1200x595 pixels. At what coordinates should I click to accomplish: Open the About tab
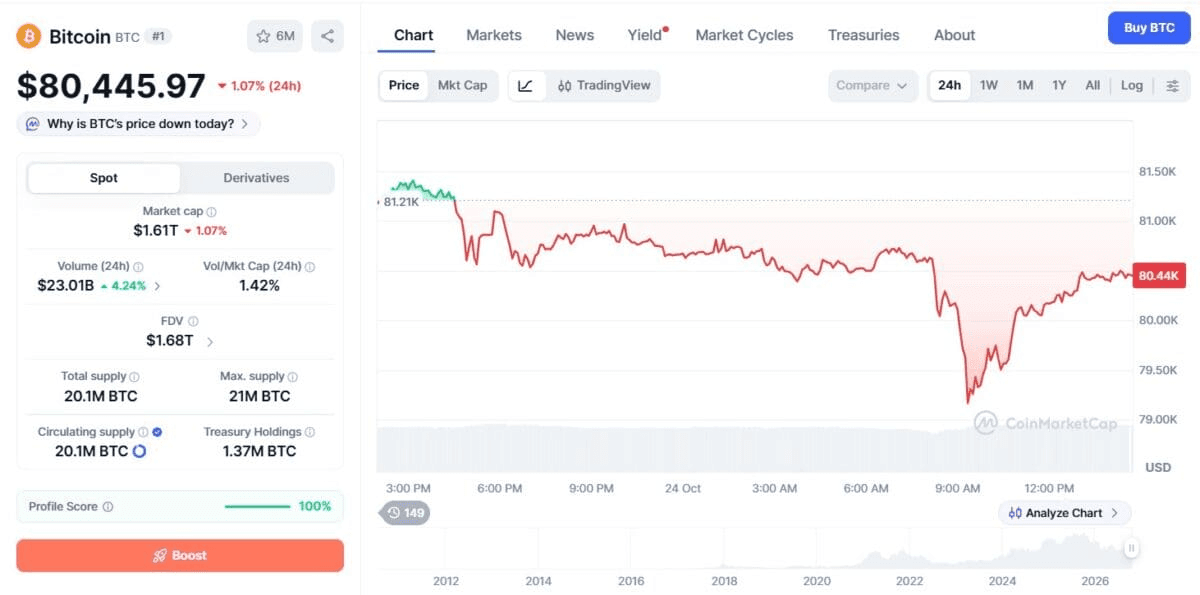tap(954, 35)
